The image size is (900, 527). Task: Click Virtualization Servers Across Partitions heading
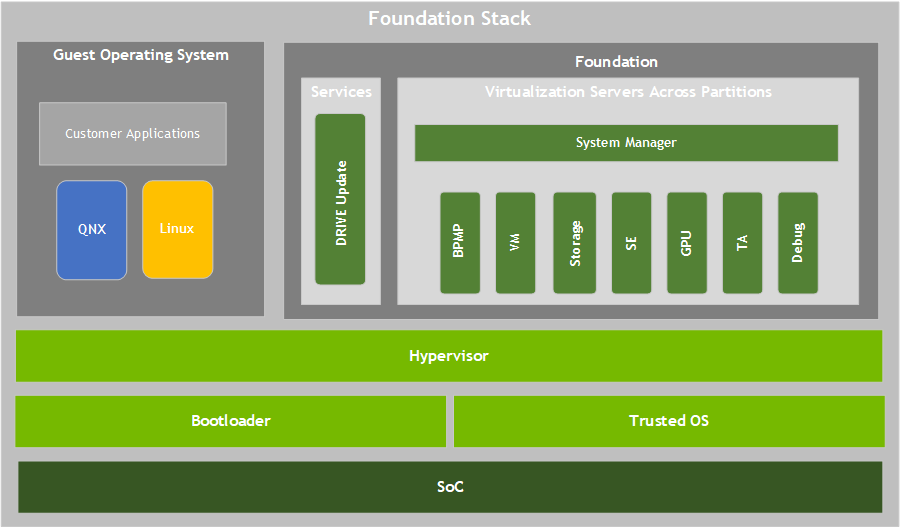(628, 92)
